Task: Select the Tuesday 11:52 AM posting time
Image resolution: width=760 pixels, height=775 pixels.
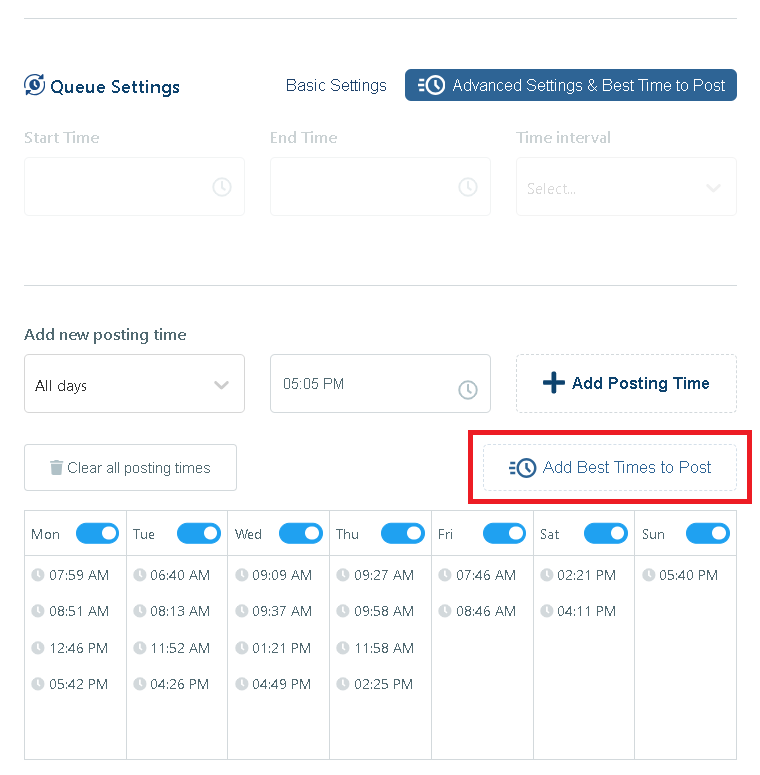Action: [x=179, y=648]
